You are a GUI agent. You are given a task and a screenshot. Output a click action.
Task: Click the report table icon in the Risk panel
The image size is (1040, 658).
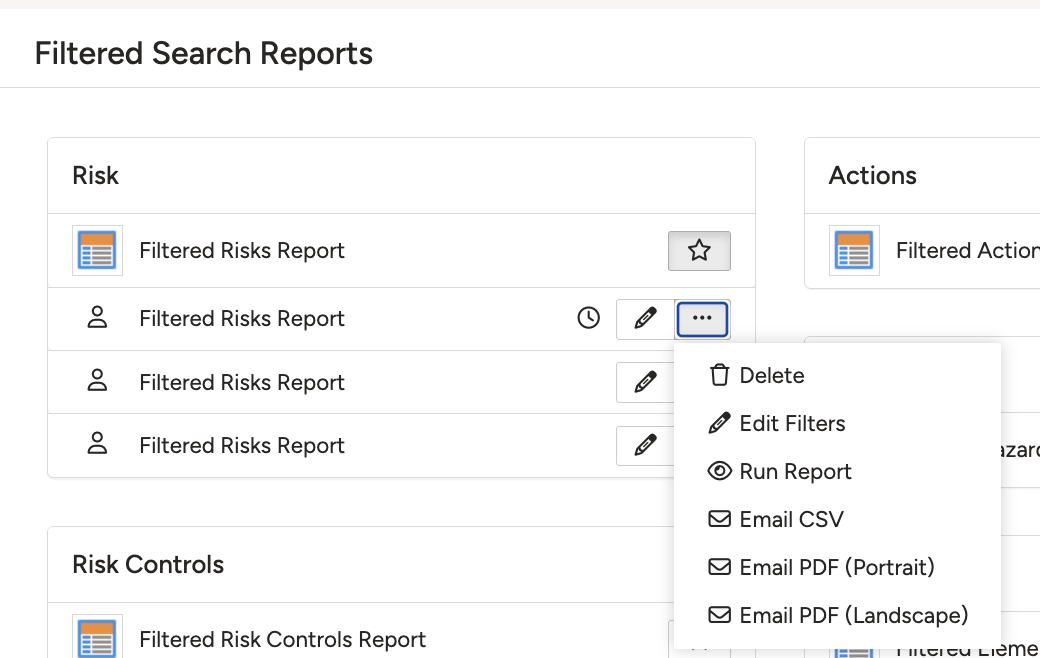pyautogui.click(x=98, y=251)
